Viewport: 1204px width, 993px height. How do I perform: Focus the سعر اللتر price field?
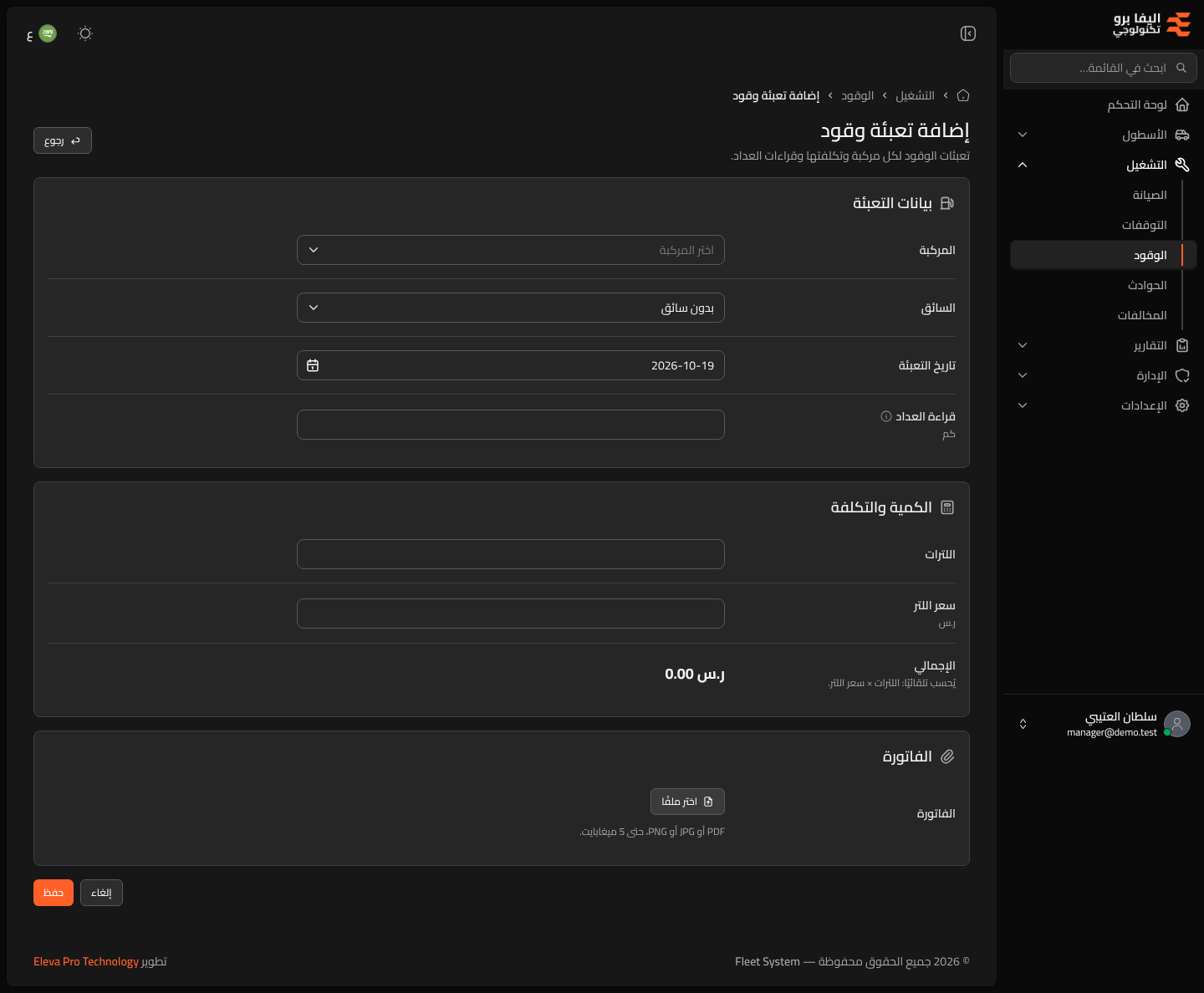coord(511,614)
